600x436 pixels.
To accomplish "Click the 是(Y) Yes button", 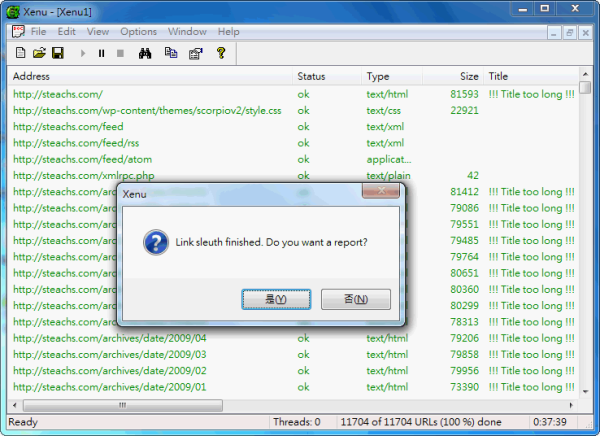I will (276, 299).
